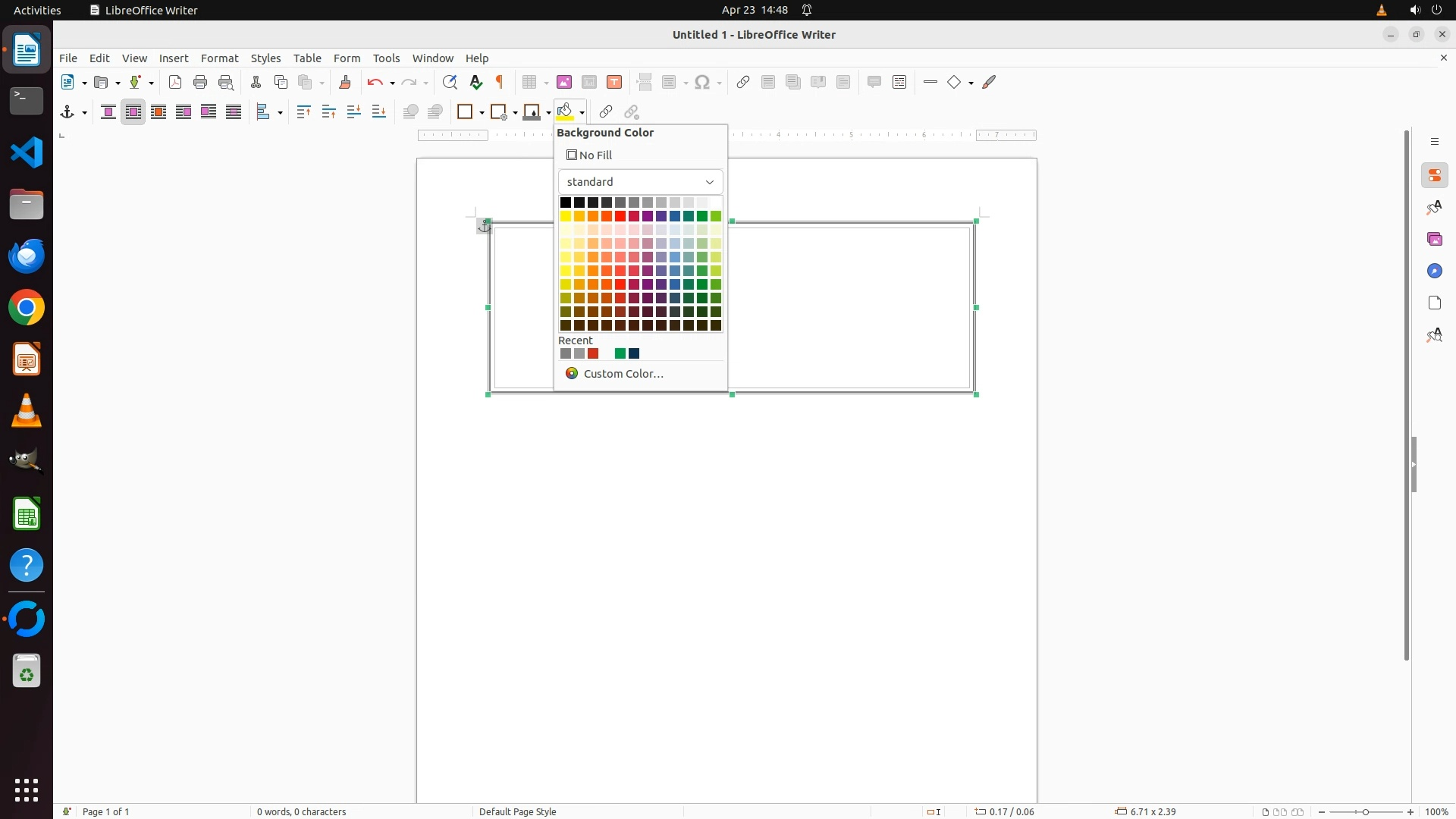The height and width of the screenshot is (819, 1456).
Task: Click the No Fill button
Action: point(589,155)
